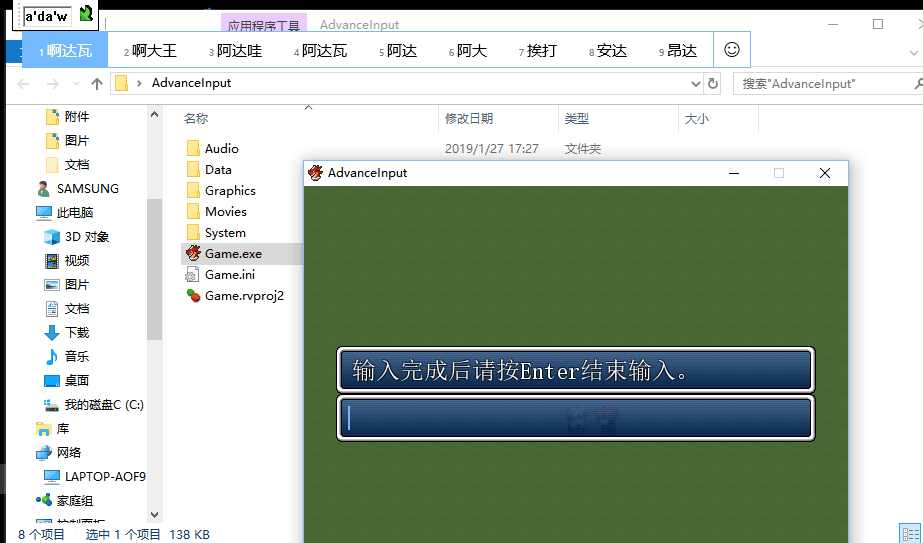
Task: Select the Game.ini file
Action: click(x=230, y=274)
